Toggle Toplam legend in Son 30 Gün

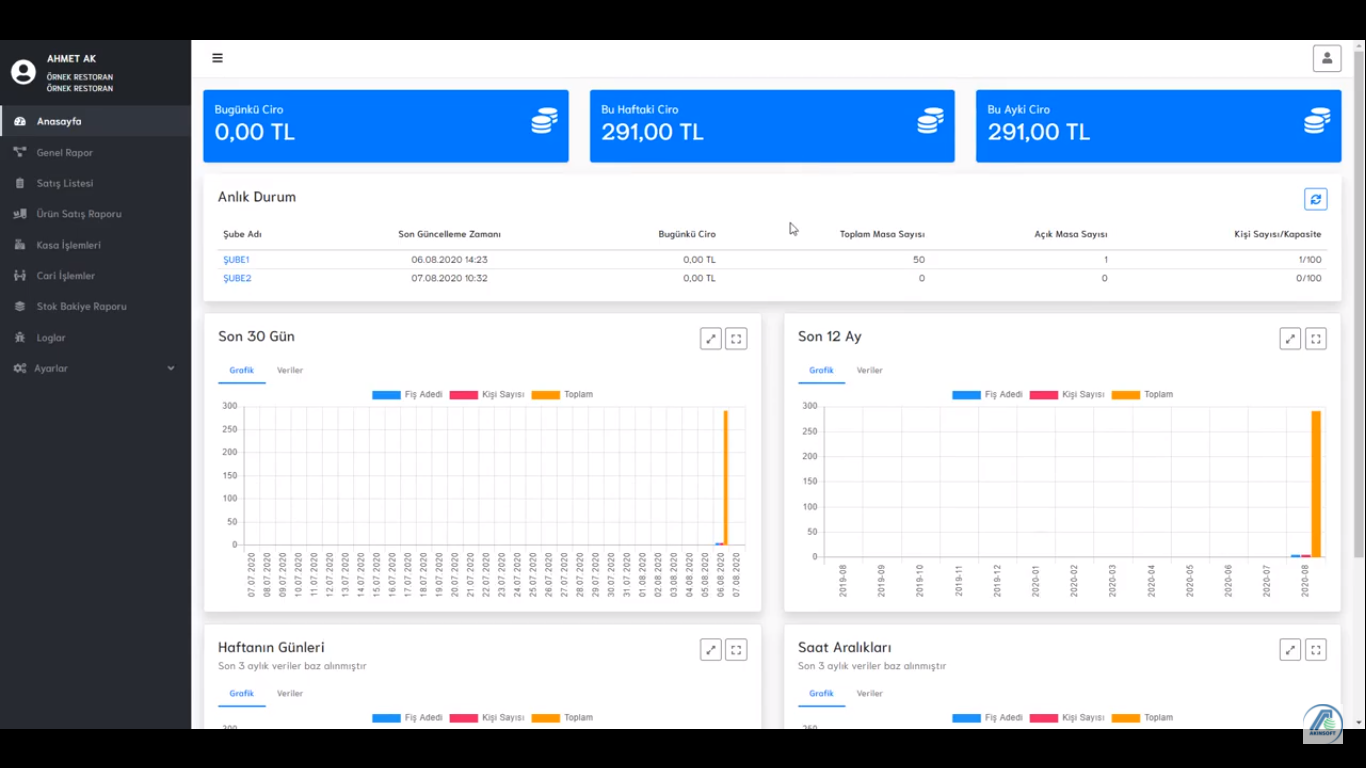562,394
